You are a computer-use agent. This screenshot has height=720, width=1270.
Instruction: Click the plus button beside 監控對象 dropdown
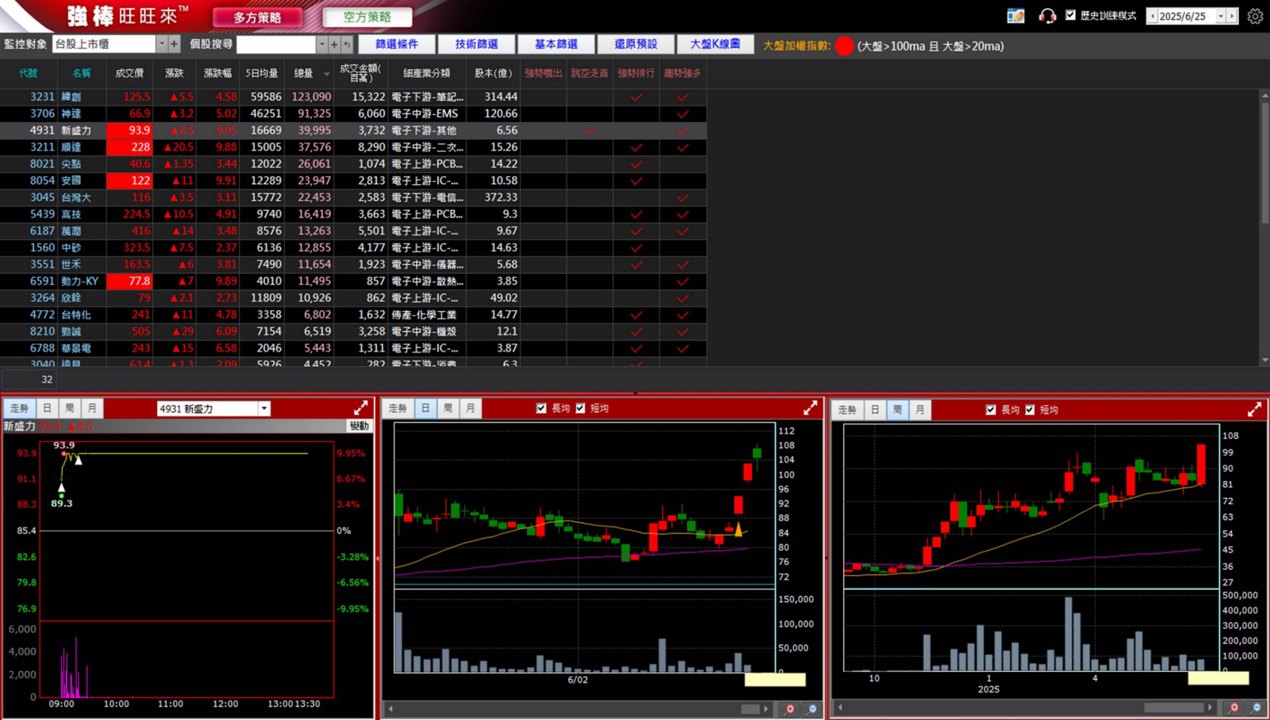(x=175, y=44)
